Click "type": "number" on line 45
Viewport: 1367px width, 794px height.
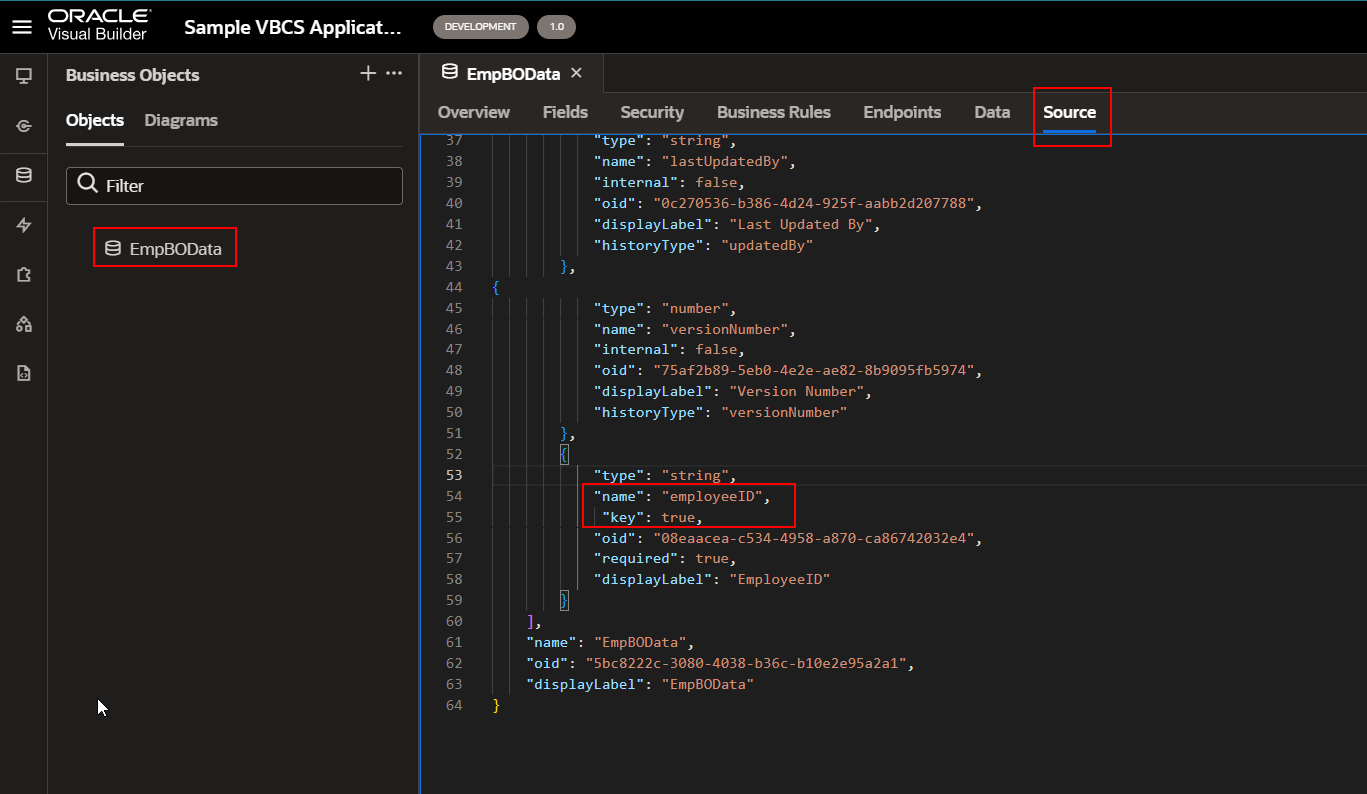pyautogui.click(x=665, y=308)
